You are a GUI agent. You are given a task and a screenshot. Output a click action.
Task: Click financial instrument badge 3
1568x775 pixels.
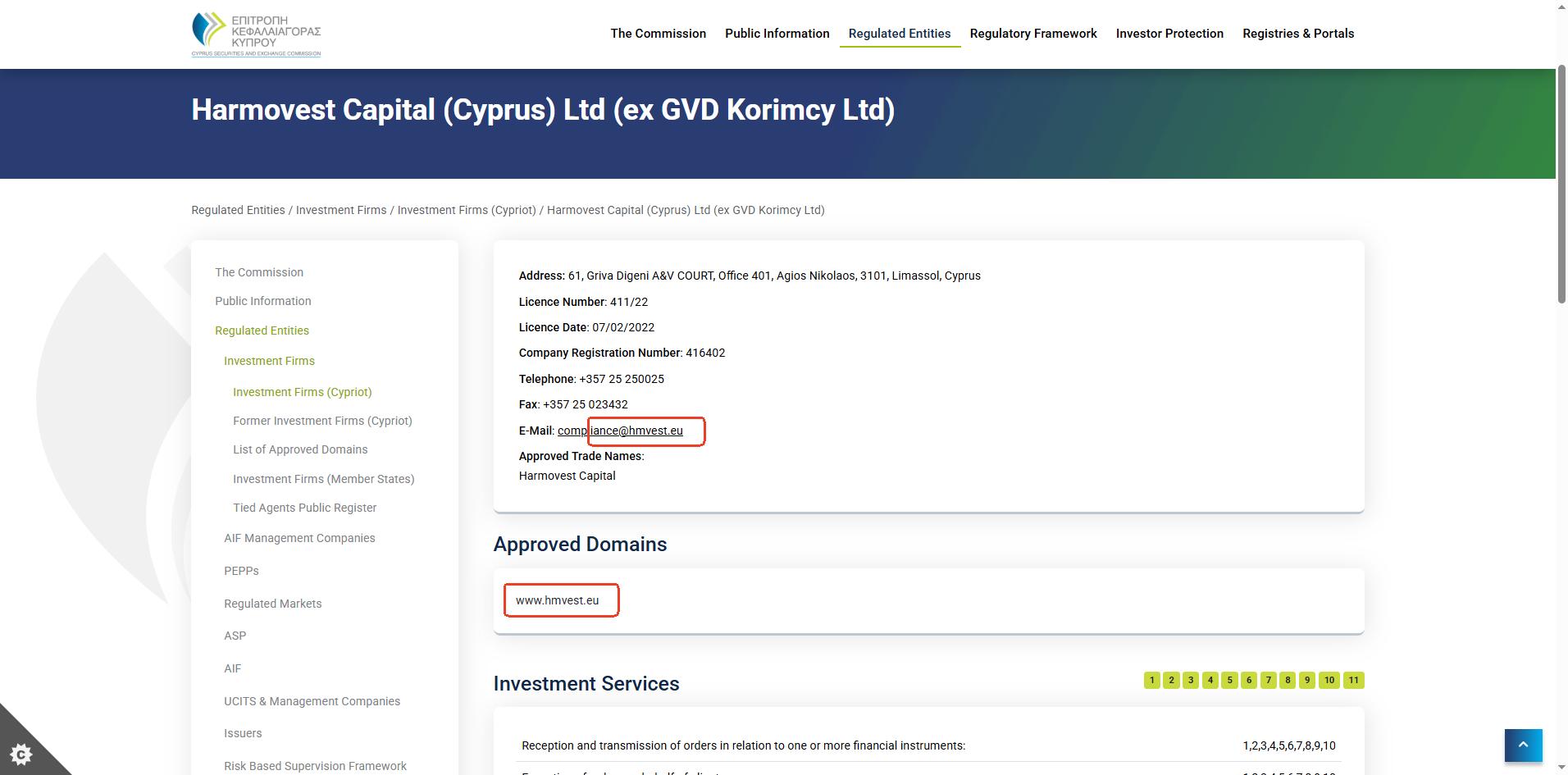[1191, 680]
